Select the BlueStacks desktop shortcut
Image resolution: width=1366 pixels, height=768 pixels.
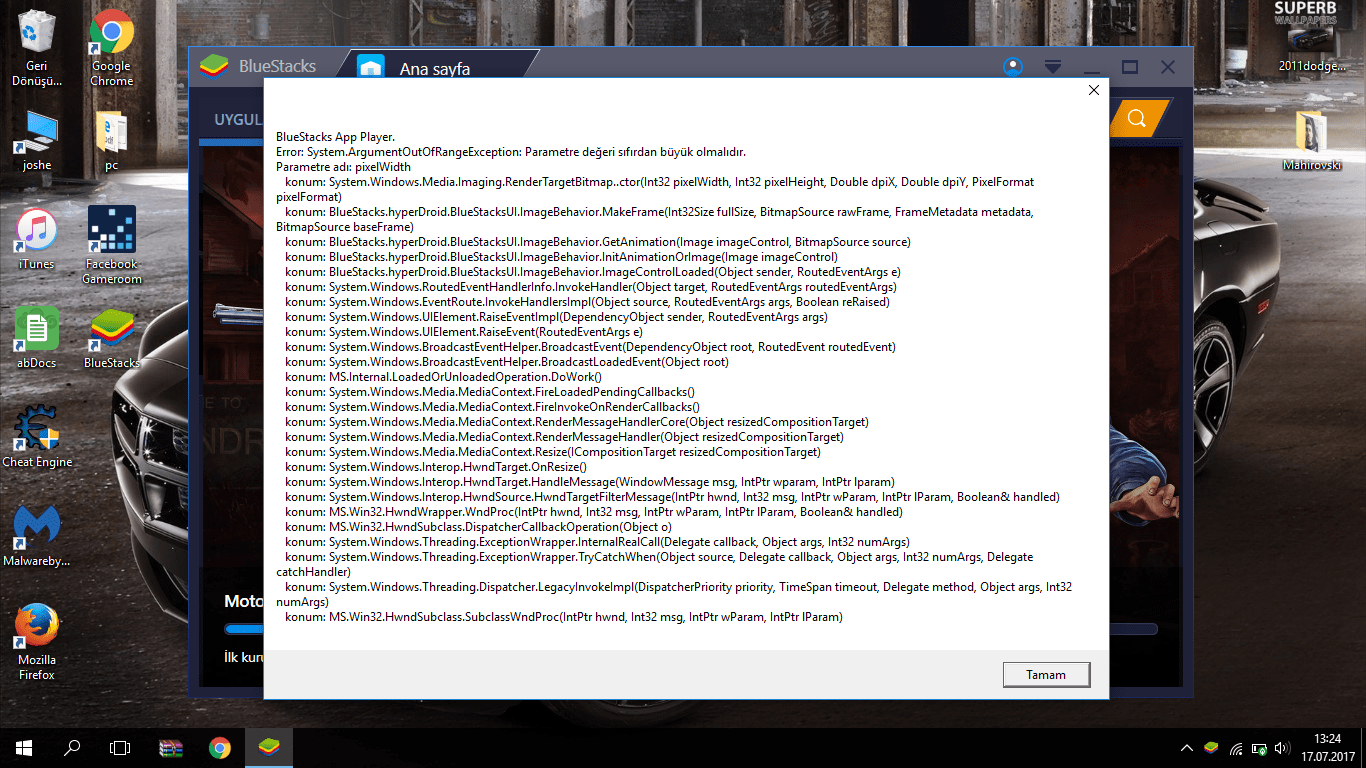click(x=111, y=338)
